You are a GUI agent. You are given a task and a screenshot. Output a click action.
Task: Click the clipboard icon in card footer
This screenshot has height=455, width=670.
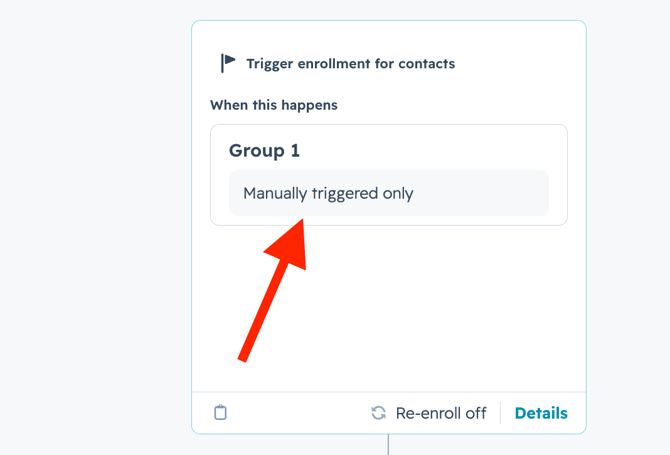tap(221, 412)
